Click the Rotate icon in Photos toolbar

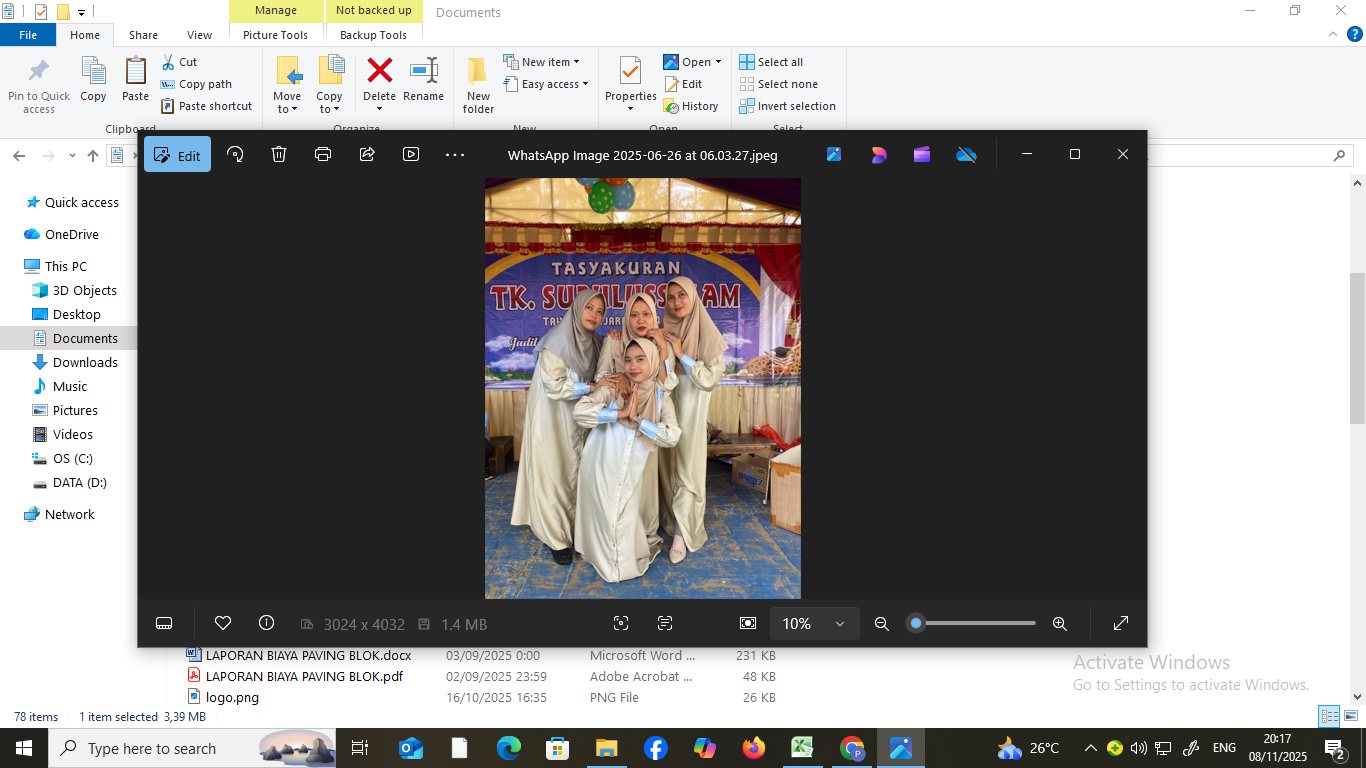click(x=236, y=154)
